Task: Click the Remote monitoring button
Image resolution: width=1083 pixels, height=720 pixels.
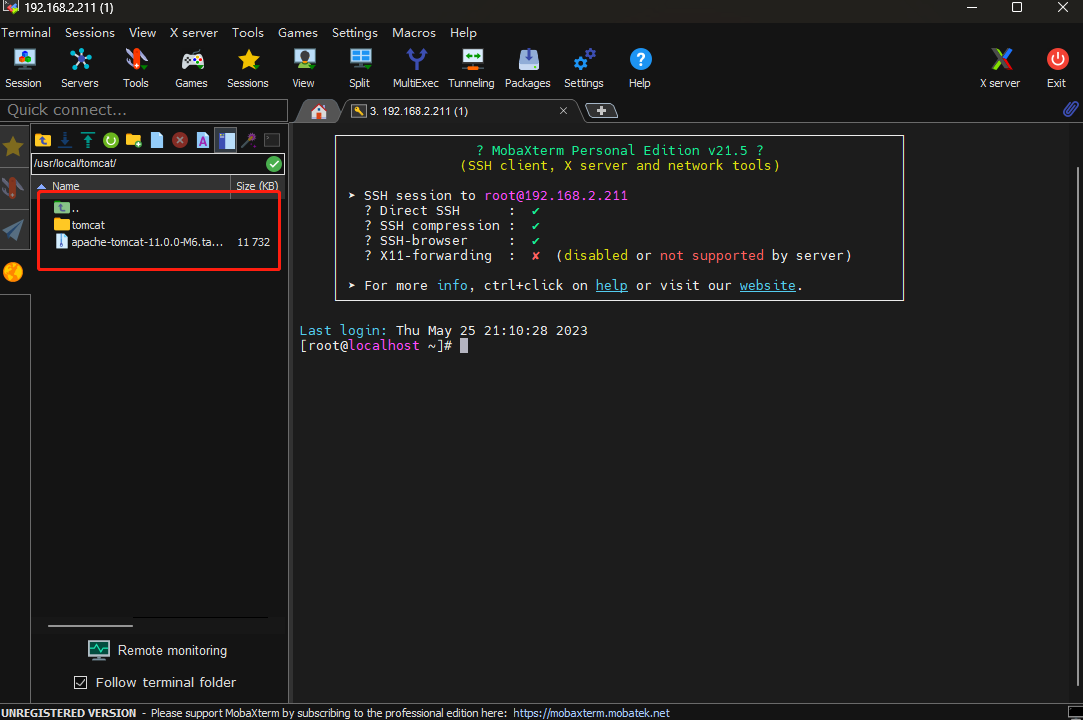Action: (158, 650)
